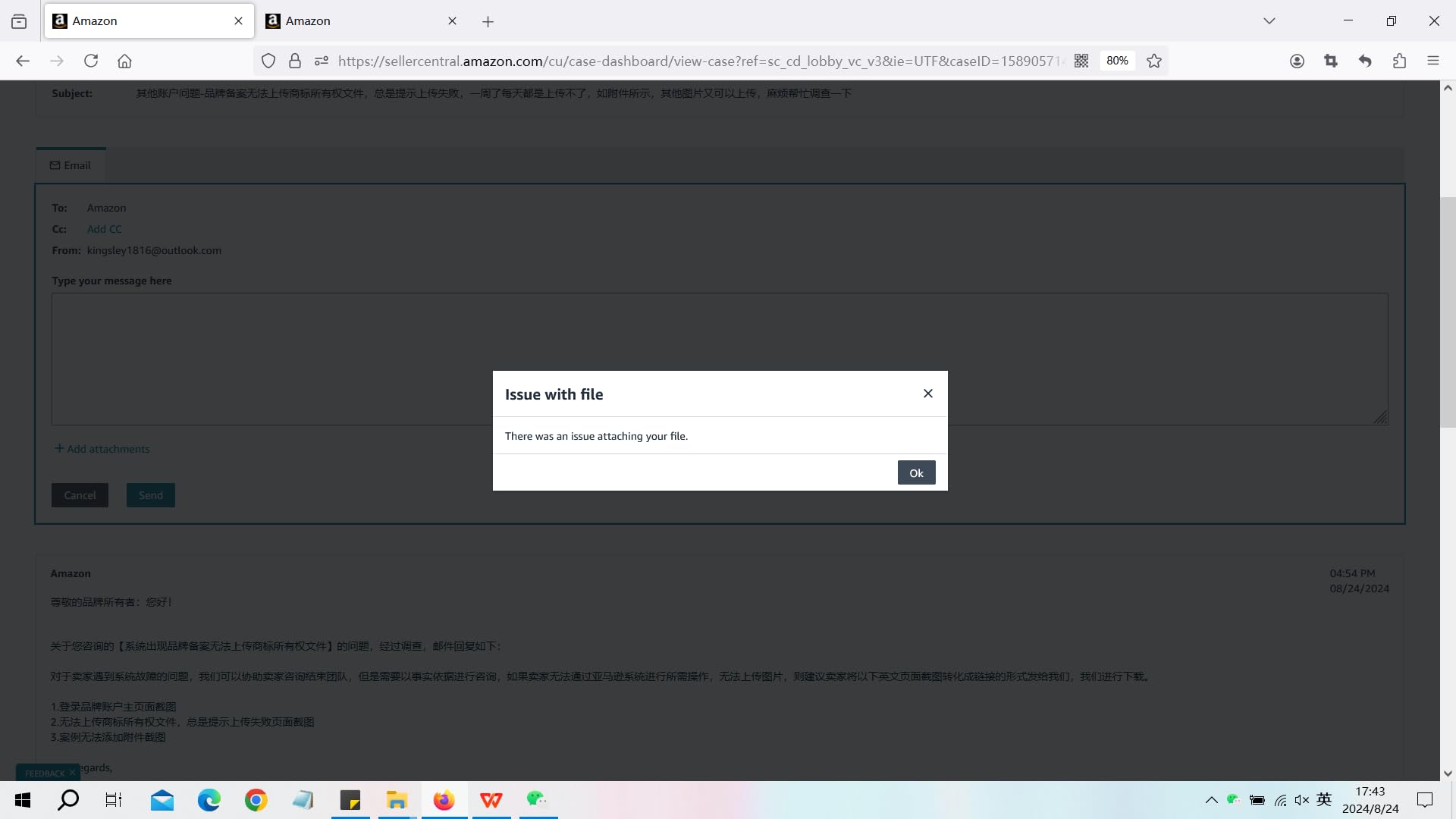Open the QR code generator icon
1456x819 pixels.
coord(1081,61)
